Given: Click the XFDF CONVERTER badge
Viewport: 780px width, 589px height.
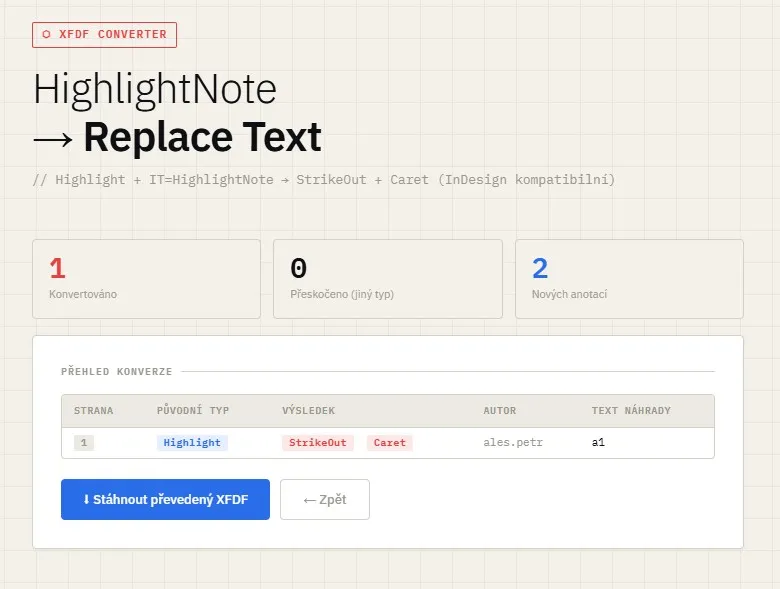Looking at the screenshot, I should pos(104,35).
